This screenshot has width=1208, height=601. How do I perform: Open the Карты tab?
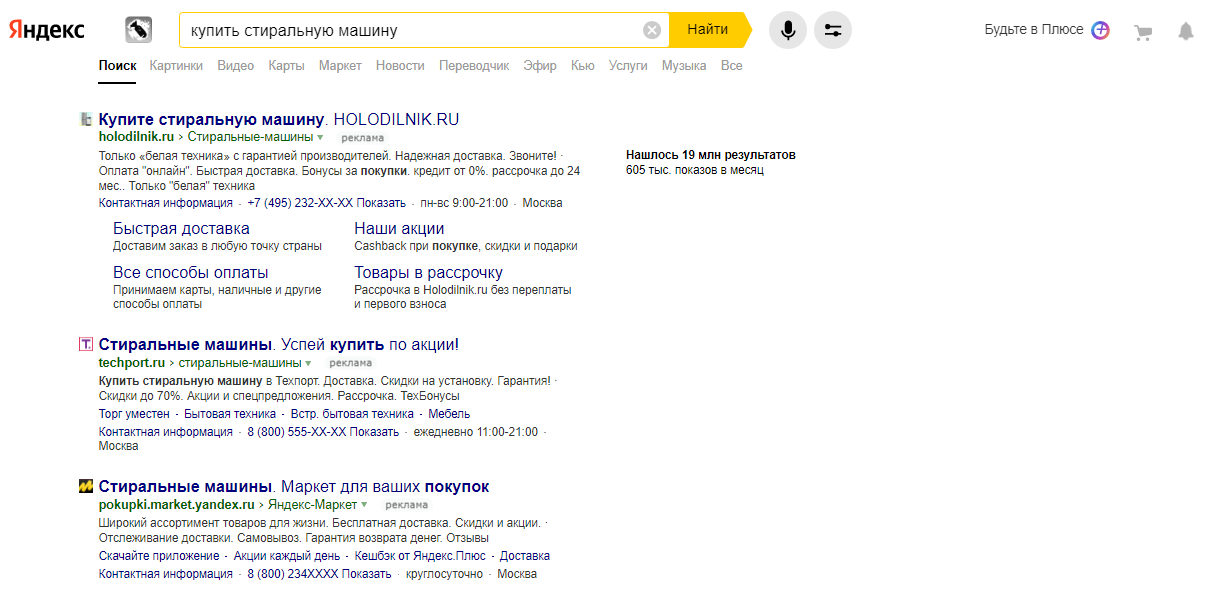[286, 66]
